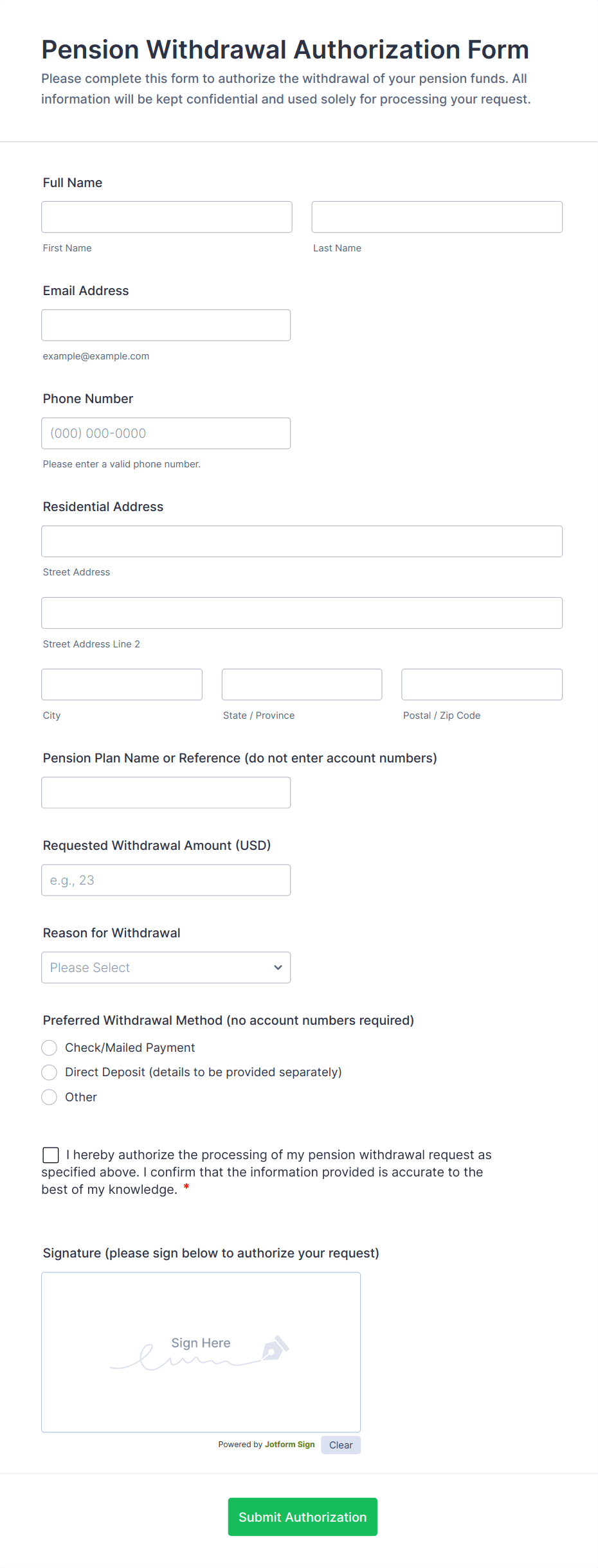The height and width of the screenshot is (1568, 598).
Task: Click the Phone Number input
Action: [166, 433]
